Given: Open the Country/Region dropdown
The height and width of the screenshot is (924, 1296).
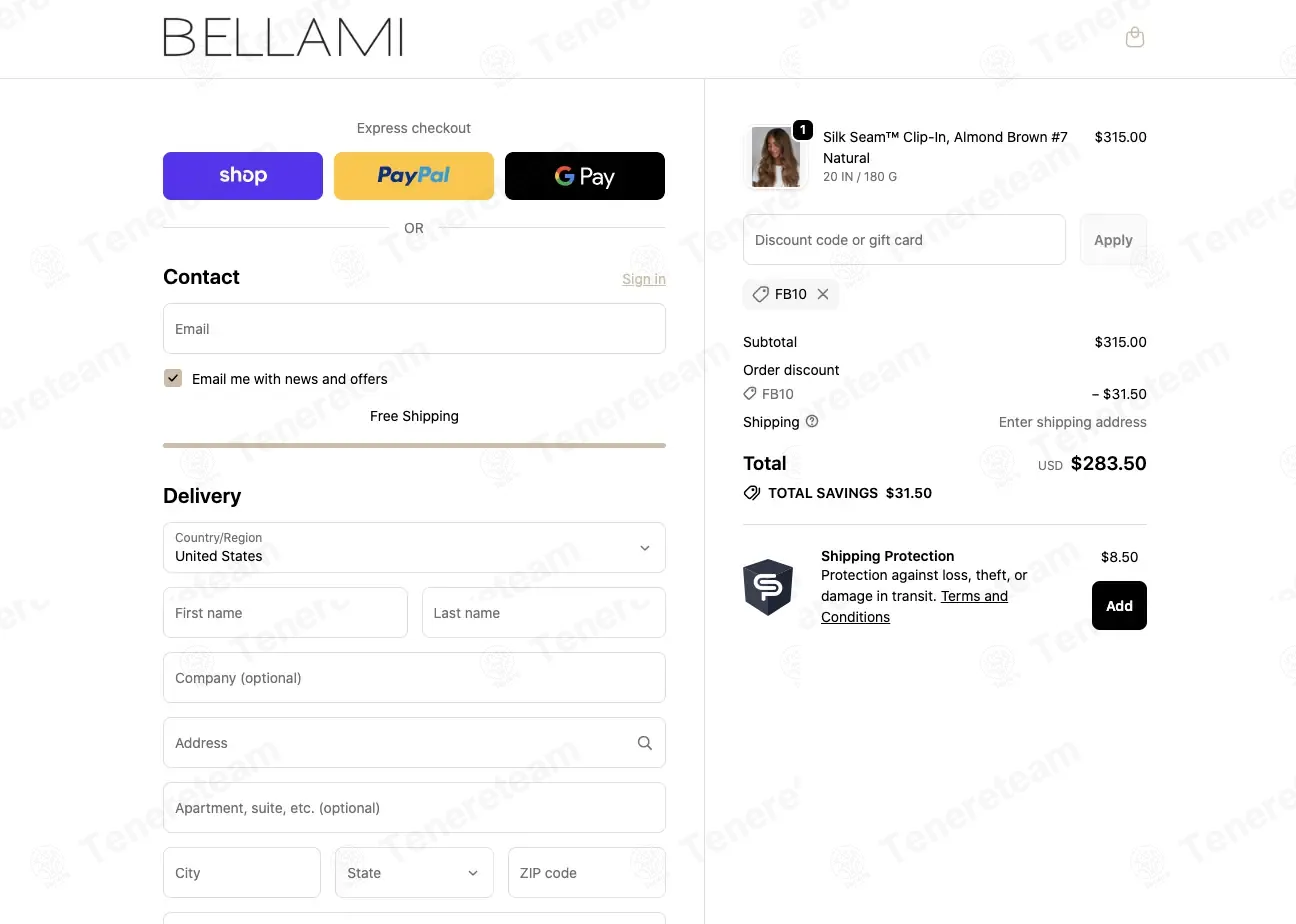Looking at the screenshot, I should pyautogui.click(x=414, y=547).
